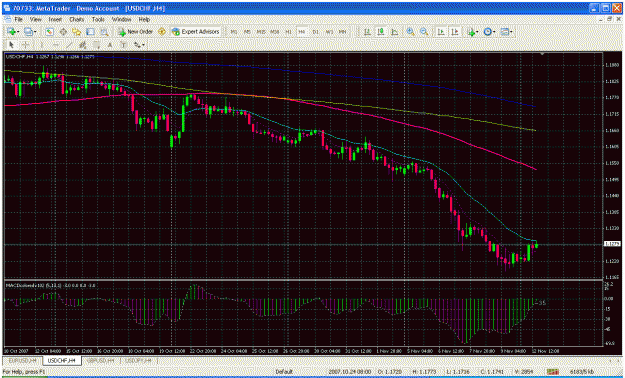Viewport: 625px width, 378px height.
Task: Switch to M1 timeframe
Action: point(234,32)
